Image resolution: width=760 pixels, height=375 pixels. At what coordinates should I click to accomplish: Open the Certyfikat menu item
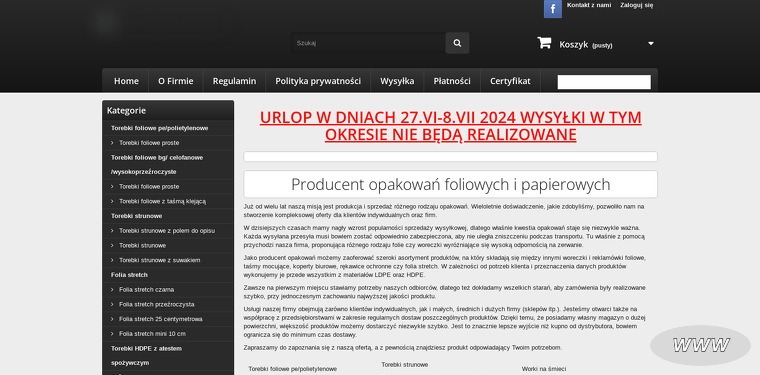[510, 81]
